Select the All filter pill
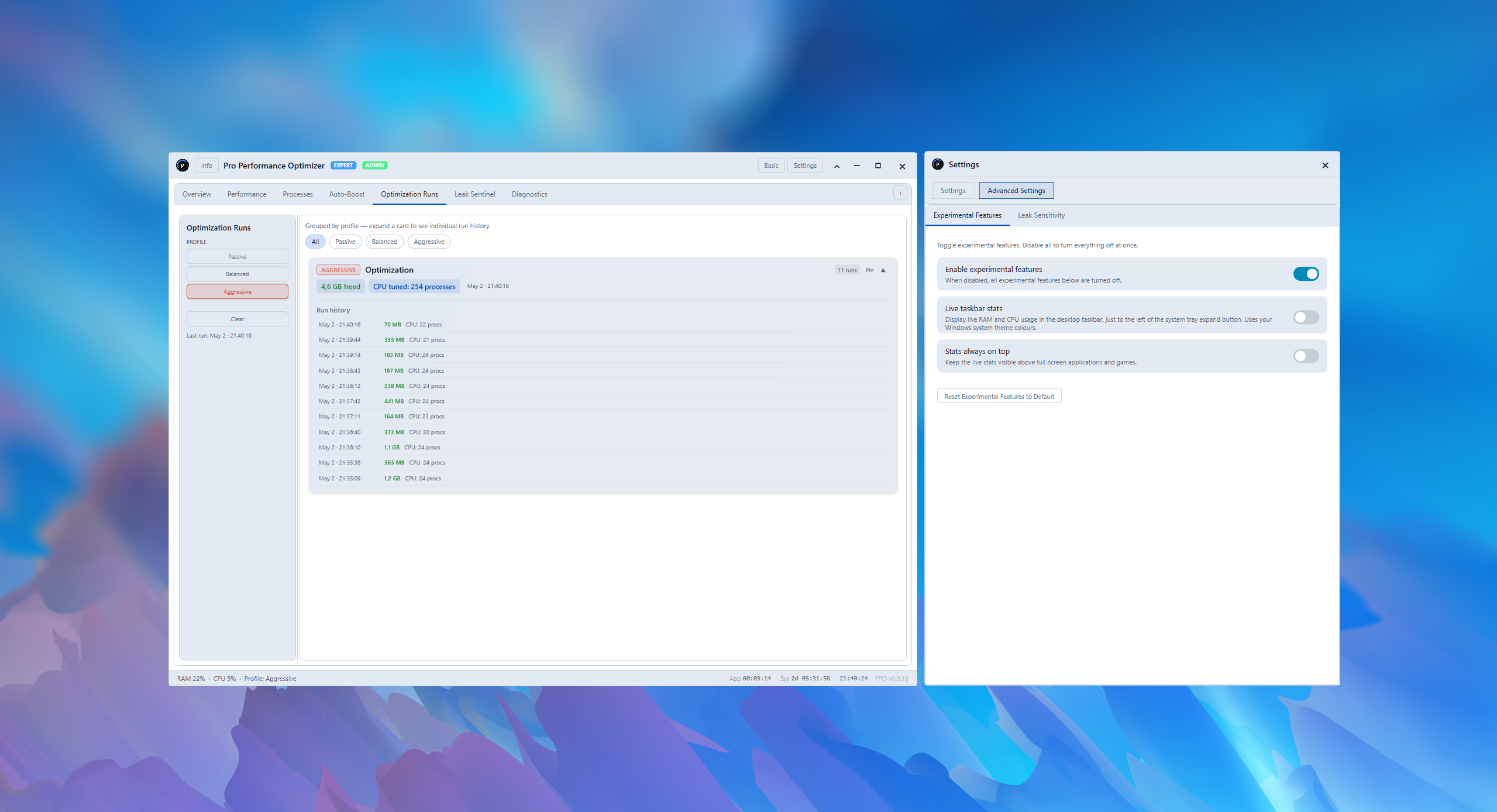This screenshot has width=1497, height=812. (x=315, y=242)
